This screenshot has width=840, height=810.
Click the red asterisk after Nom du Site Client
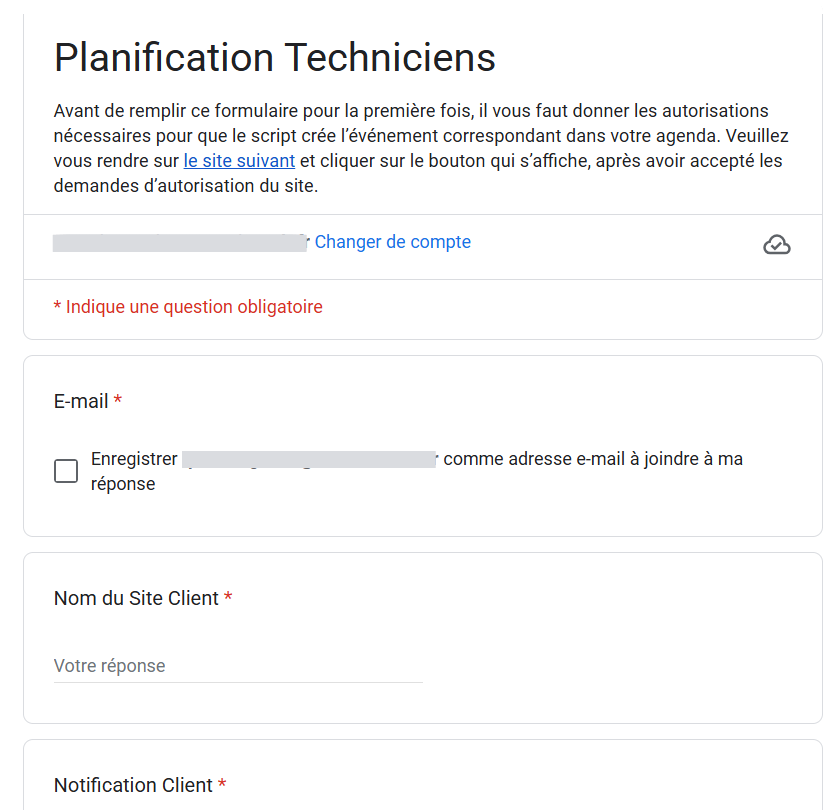(228, 597)
